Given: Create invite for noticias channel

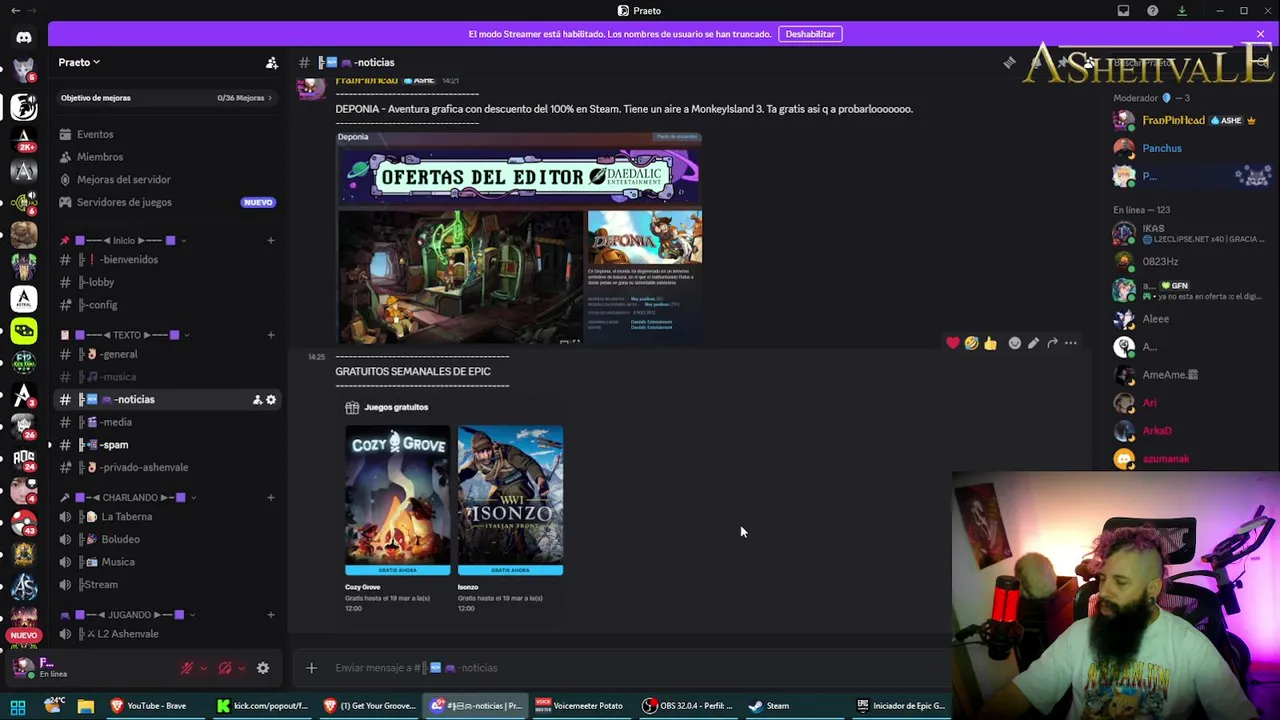Looking at the screenshot, I should [257, 400].
